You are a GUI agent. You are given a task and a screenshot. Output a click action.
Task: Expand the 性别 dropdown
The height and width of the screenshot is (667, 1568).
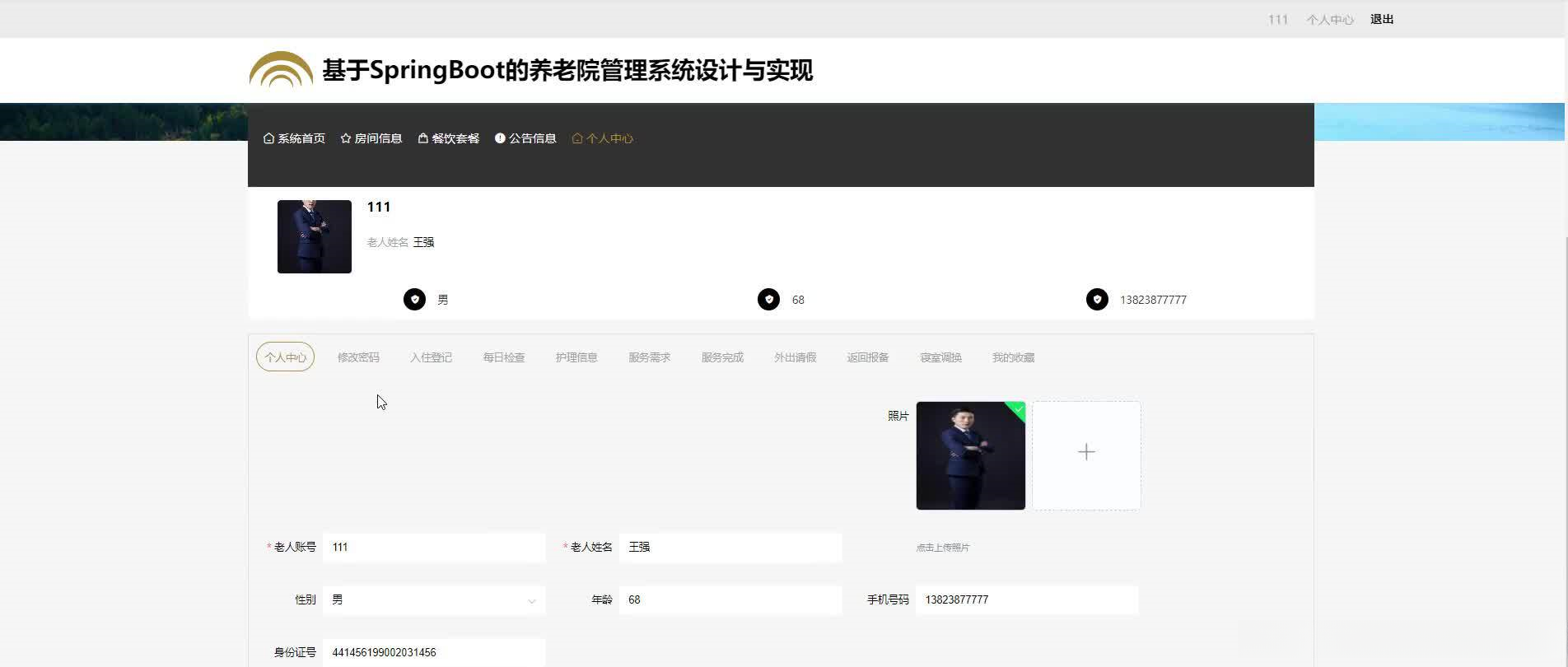[434, 600]
